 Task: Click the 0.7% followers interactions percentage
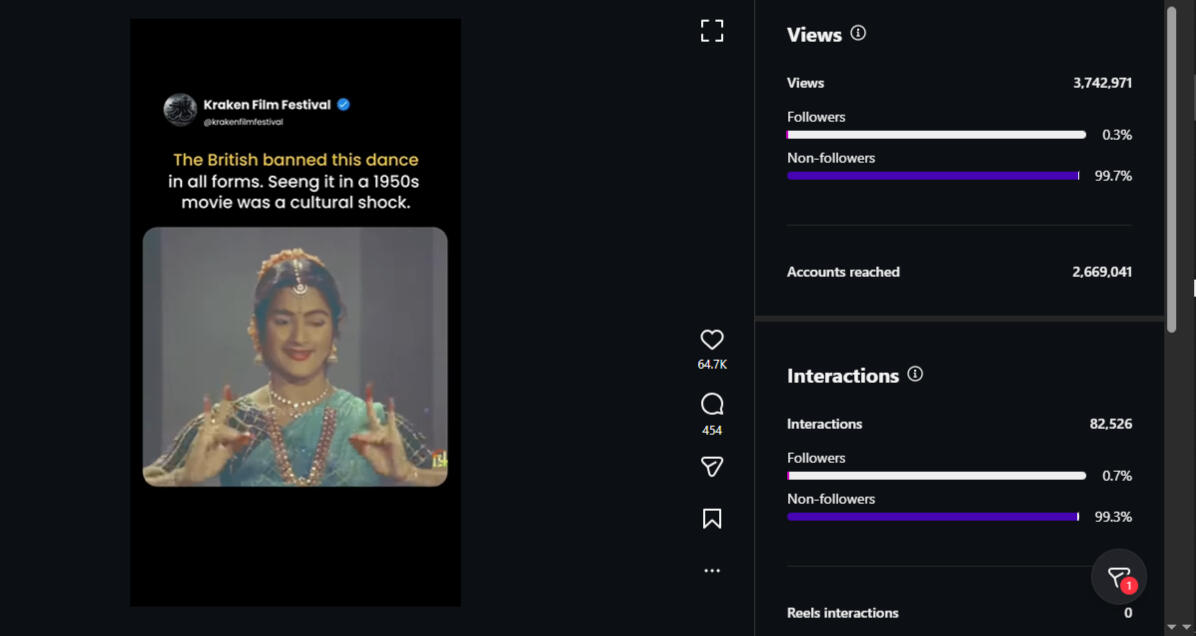[x=1117, y=476]
